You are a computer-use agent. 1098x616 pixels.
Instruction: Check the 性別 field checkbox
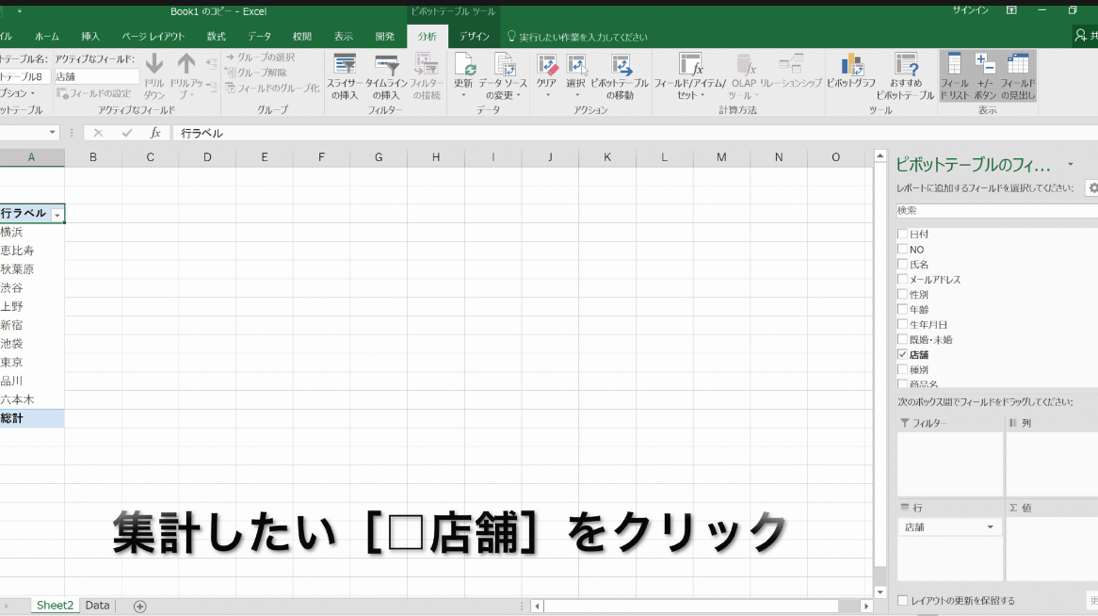click(x=903, y=294)
